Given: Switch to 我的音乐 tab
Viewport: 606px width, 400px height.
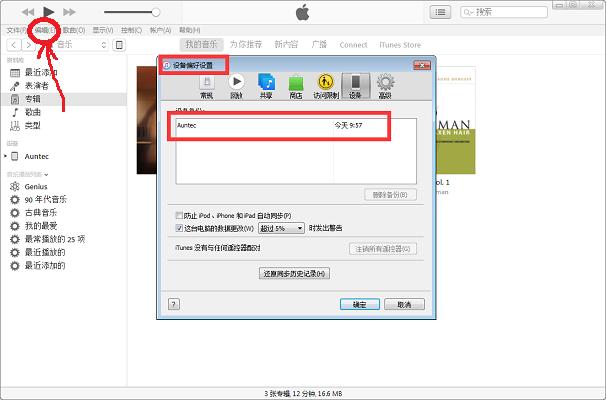Looking at the screenshot, I should (201, 45).
